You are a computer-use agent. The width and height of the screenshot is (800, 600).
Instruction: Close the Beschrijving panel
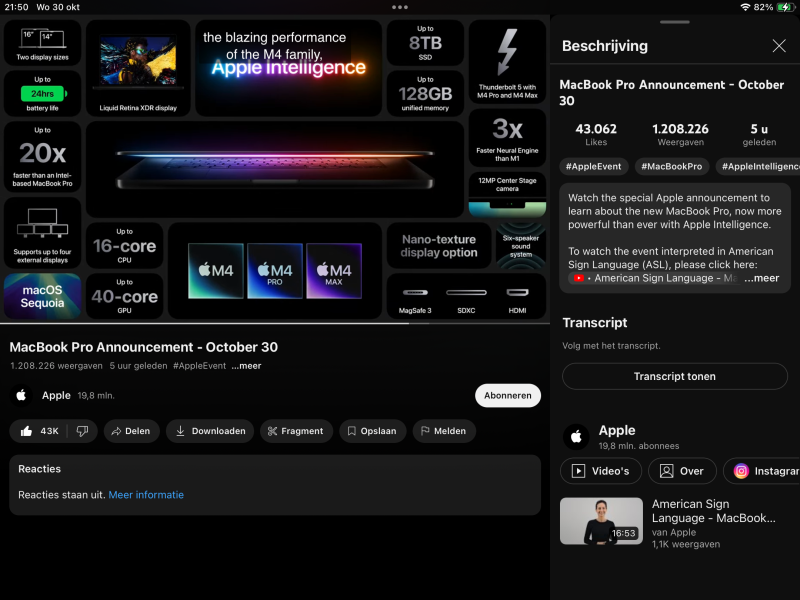coord(779,46)
